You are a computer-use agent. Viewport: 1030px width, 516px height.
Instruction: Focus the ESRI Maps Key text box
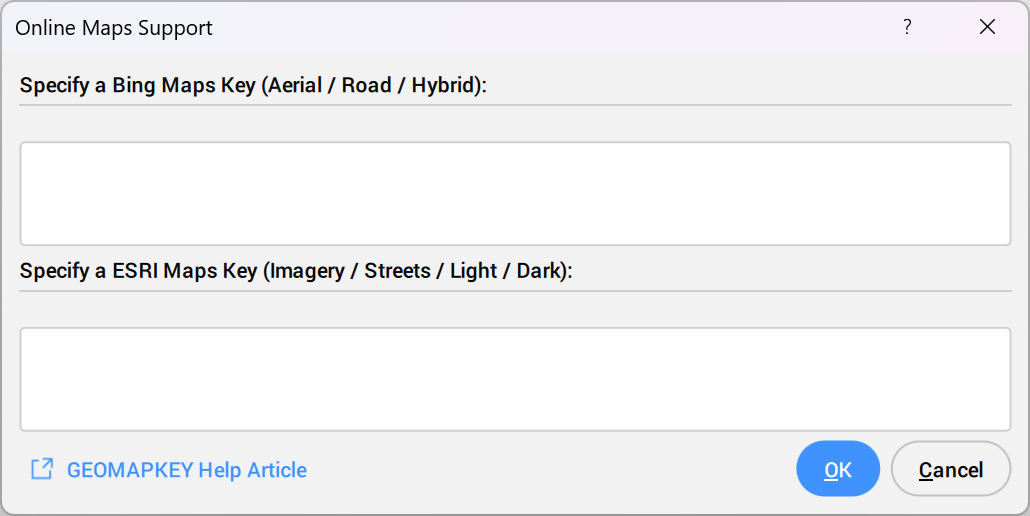[515, 379]
